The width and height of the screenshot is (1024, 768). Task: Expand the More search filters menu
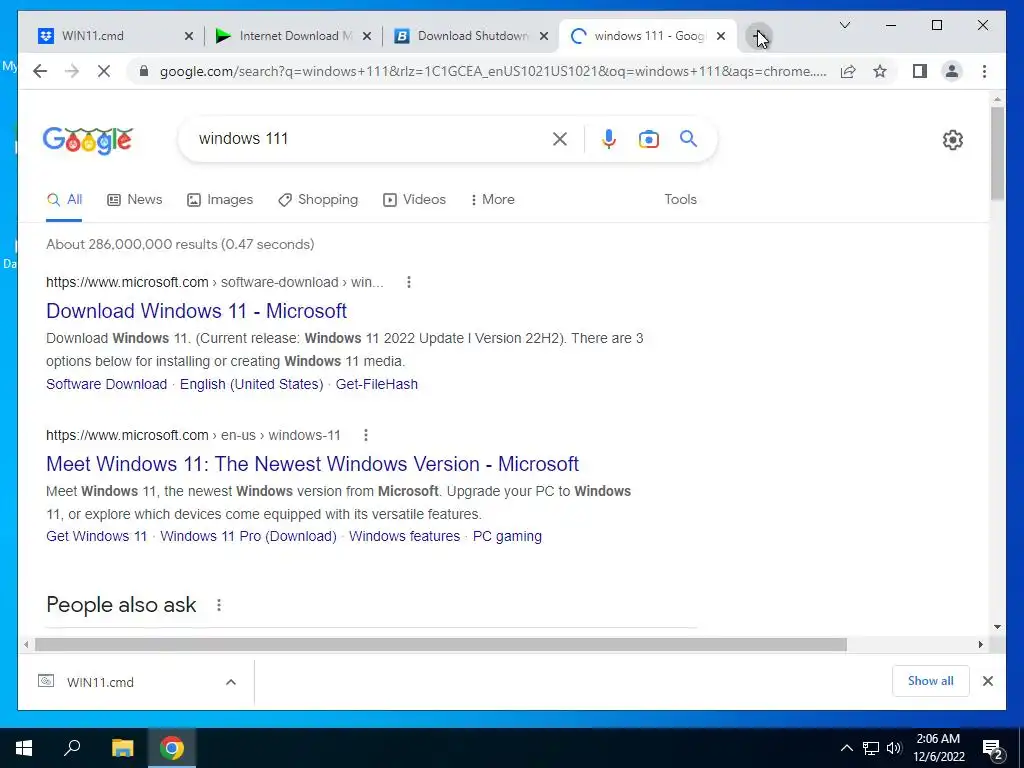[492, 199]
